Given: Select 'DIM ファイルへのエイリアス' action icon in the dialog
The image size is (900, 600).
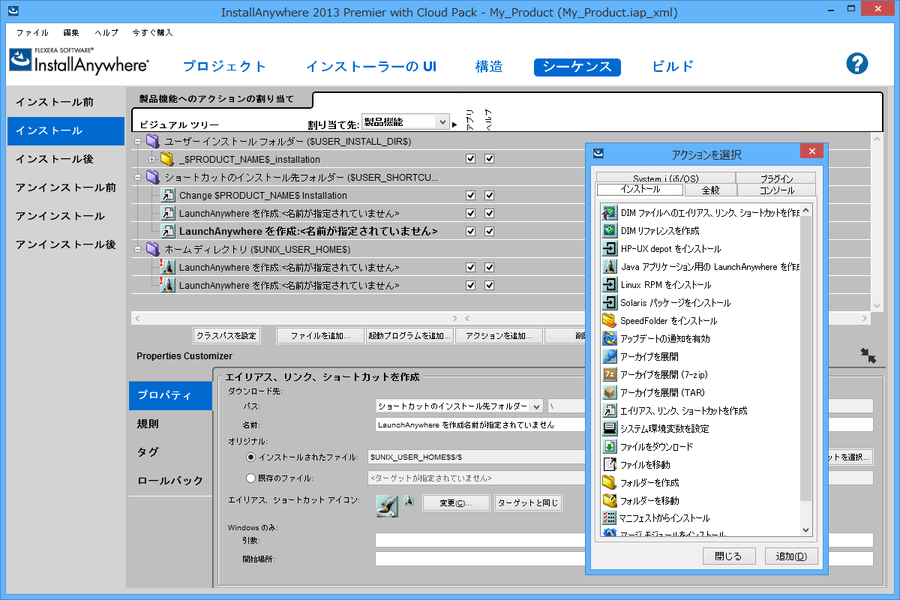Looking at the screenshot, I should [x=609, y=213].
